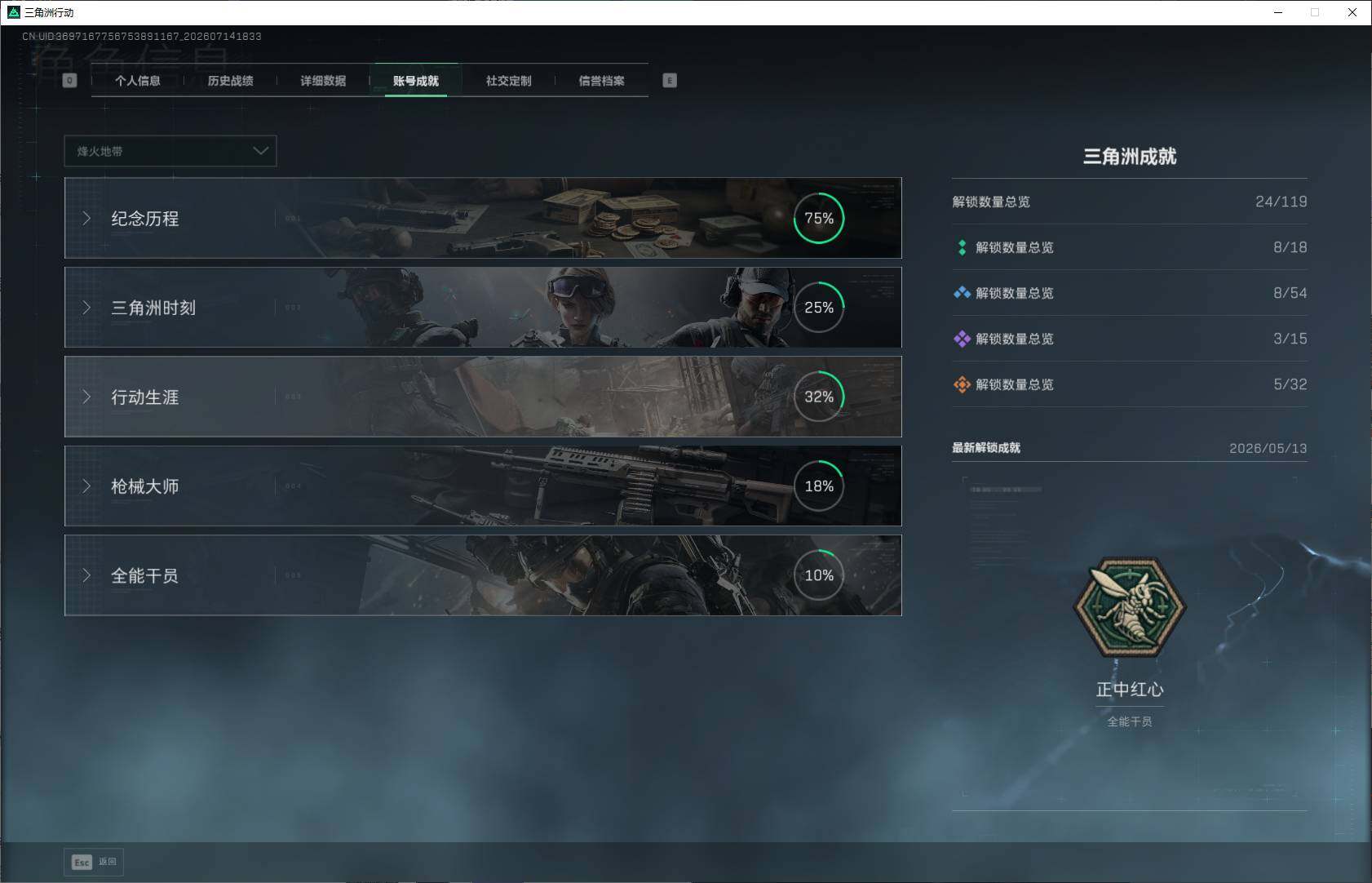Expand the 三角洲时刻 category chevron
This screenshot has width=1372, height=883.
point(86,308)
